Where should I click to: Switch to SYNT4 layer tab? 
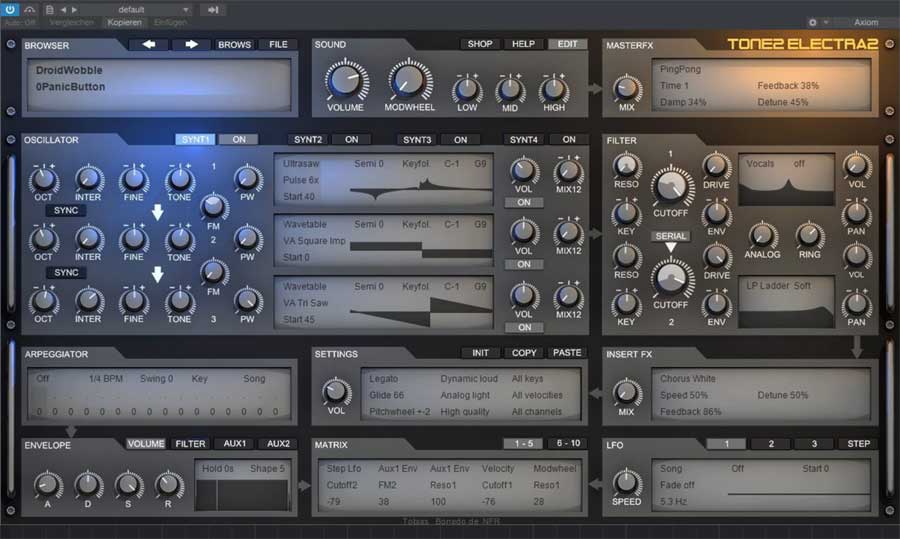tap(524, 139)
